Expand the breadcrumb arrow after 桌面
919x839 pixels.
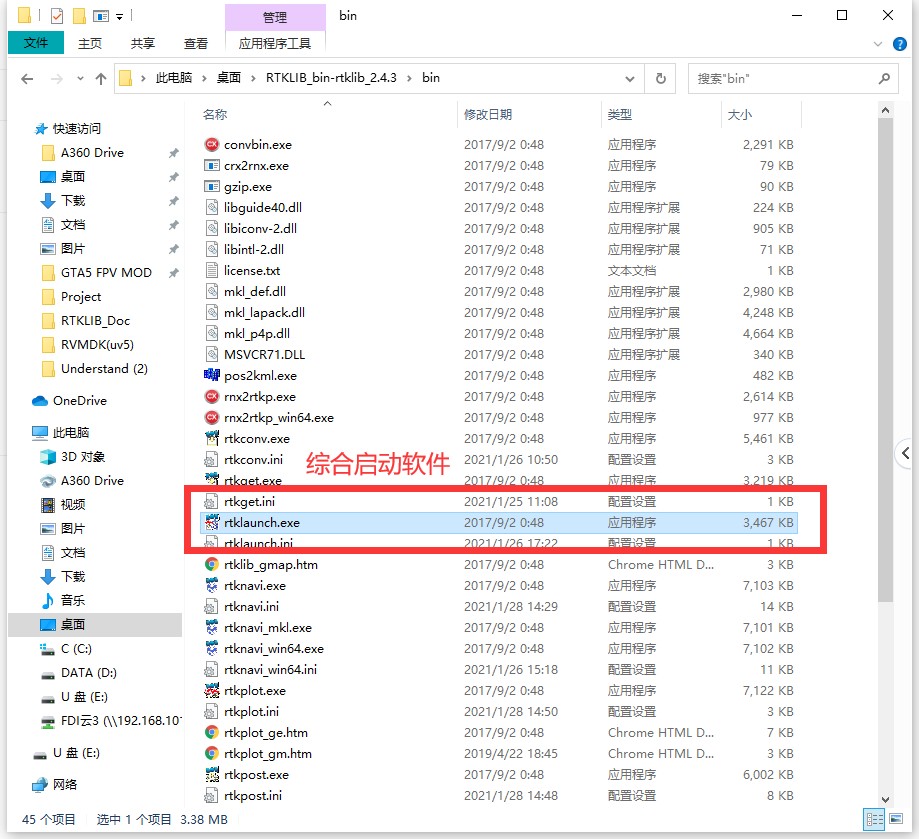tap(253, 78)
